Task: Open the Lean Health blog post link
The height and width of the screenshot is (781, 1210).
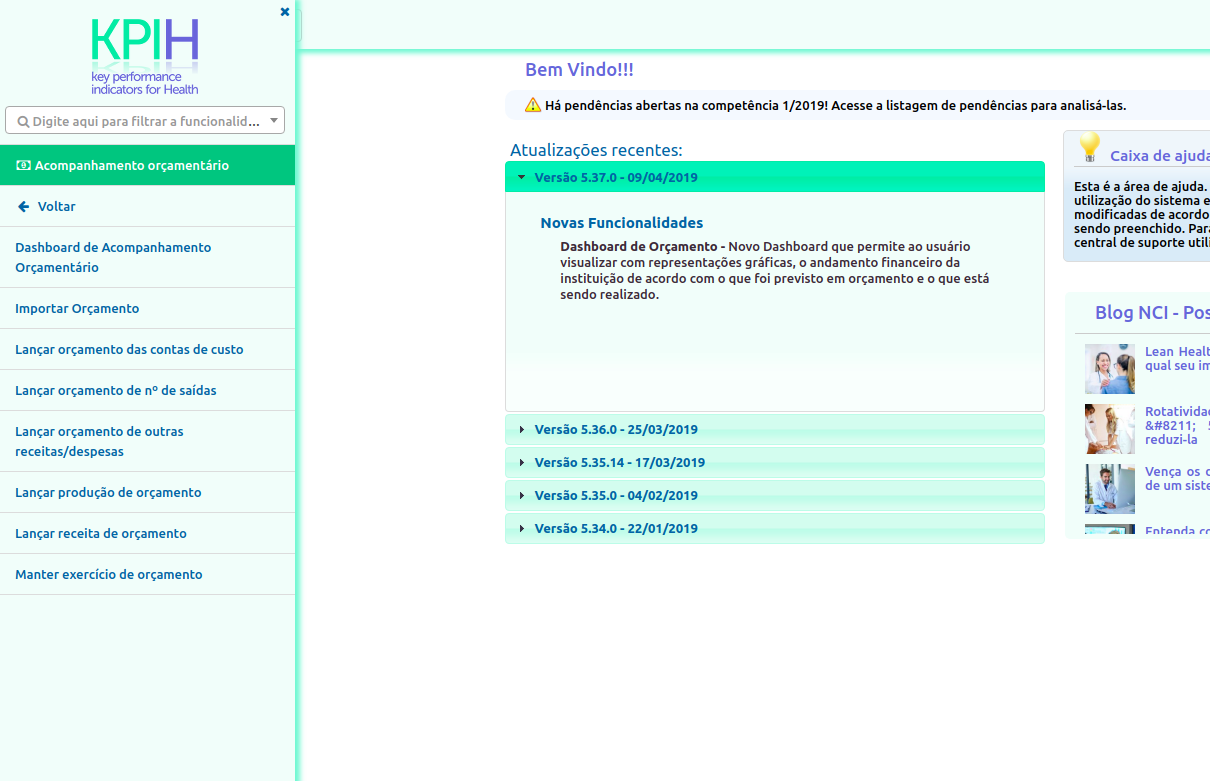Action: [x=1177, y=358]
